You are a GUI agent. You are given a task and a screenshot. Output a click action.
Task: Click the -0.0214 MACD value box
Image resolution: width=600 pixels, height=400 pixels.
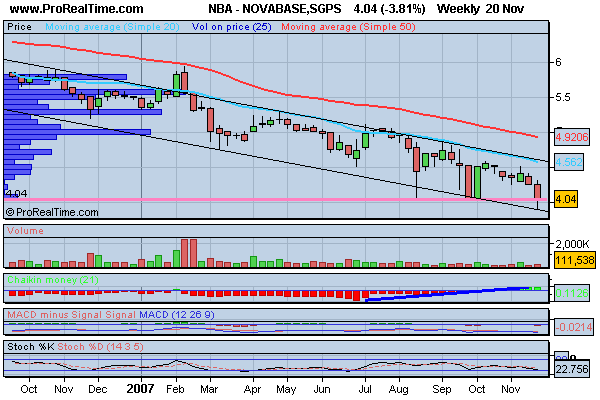(574, 327)
